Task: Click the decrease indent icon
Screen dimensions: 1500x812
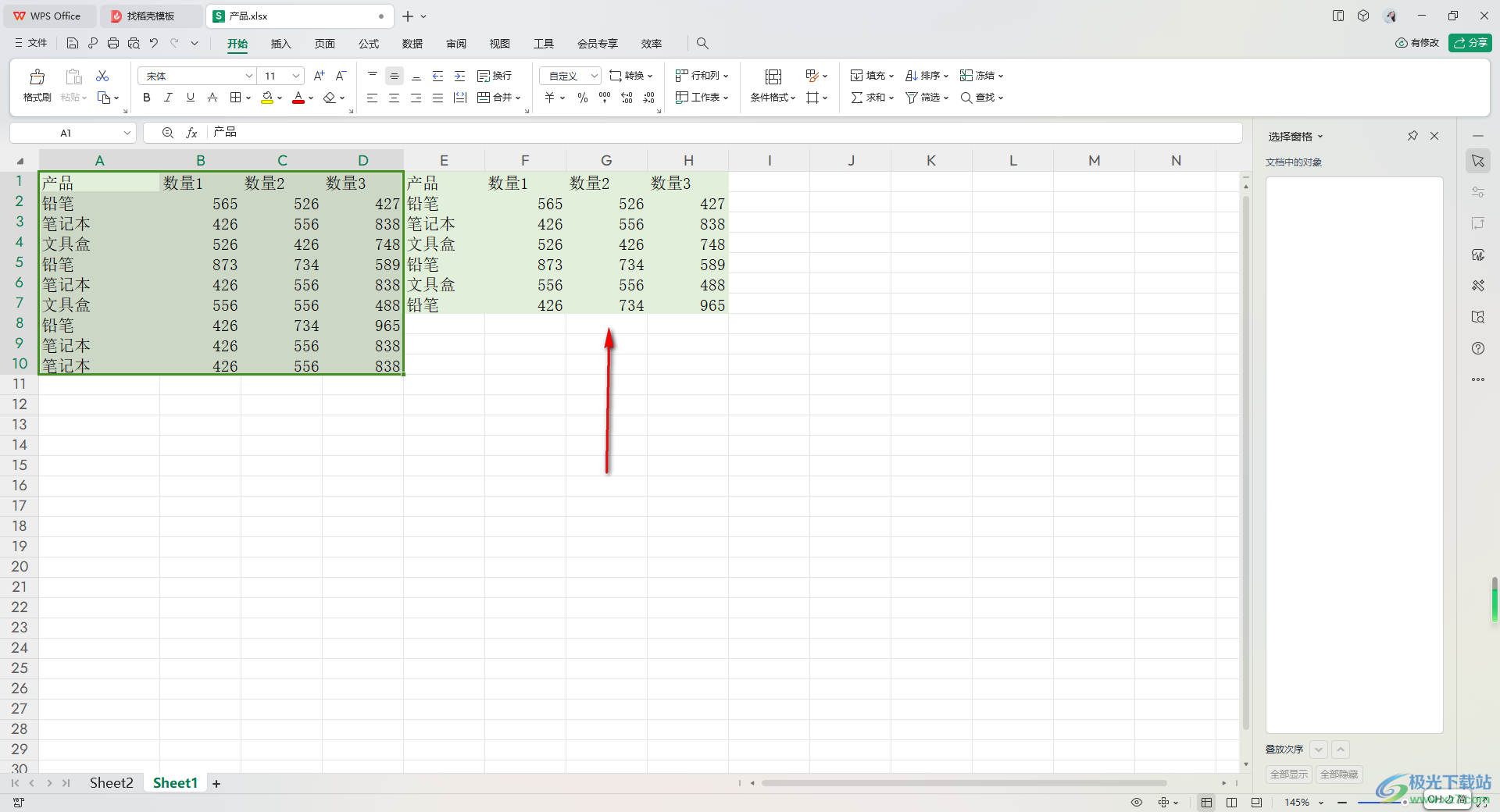Action: tap(438, 76)
